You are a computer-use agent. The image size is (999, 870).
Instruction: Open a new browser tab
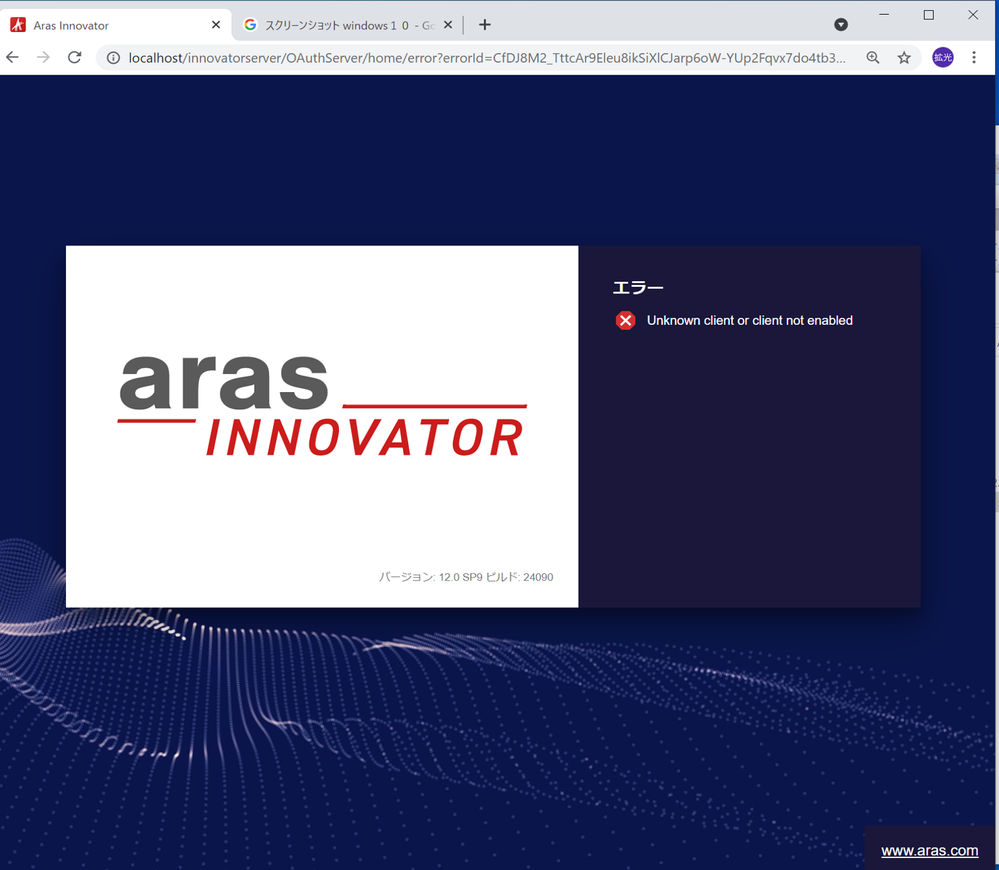coord(485,25)
